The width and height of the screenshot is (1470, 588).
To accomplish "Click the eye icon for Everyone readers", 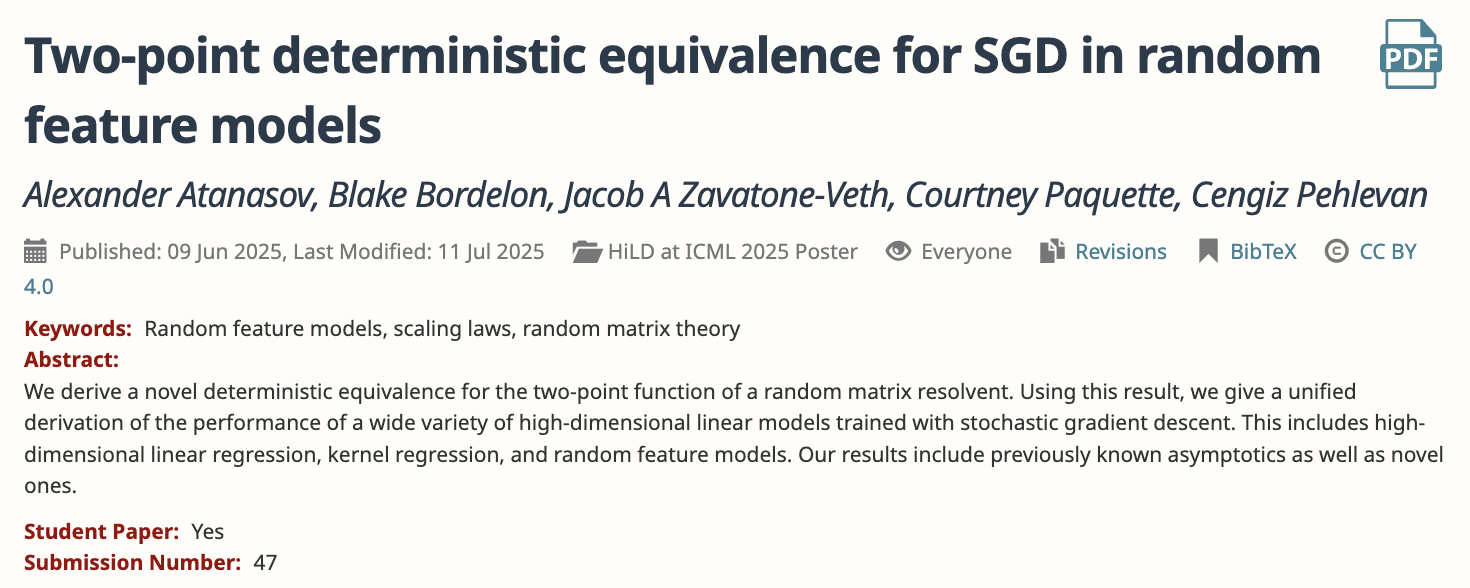I will tap(898, 251).
